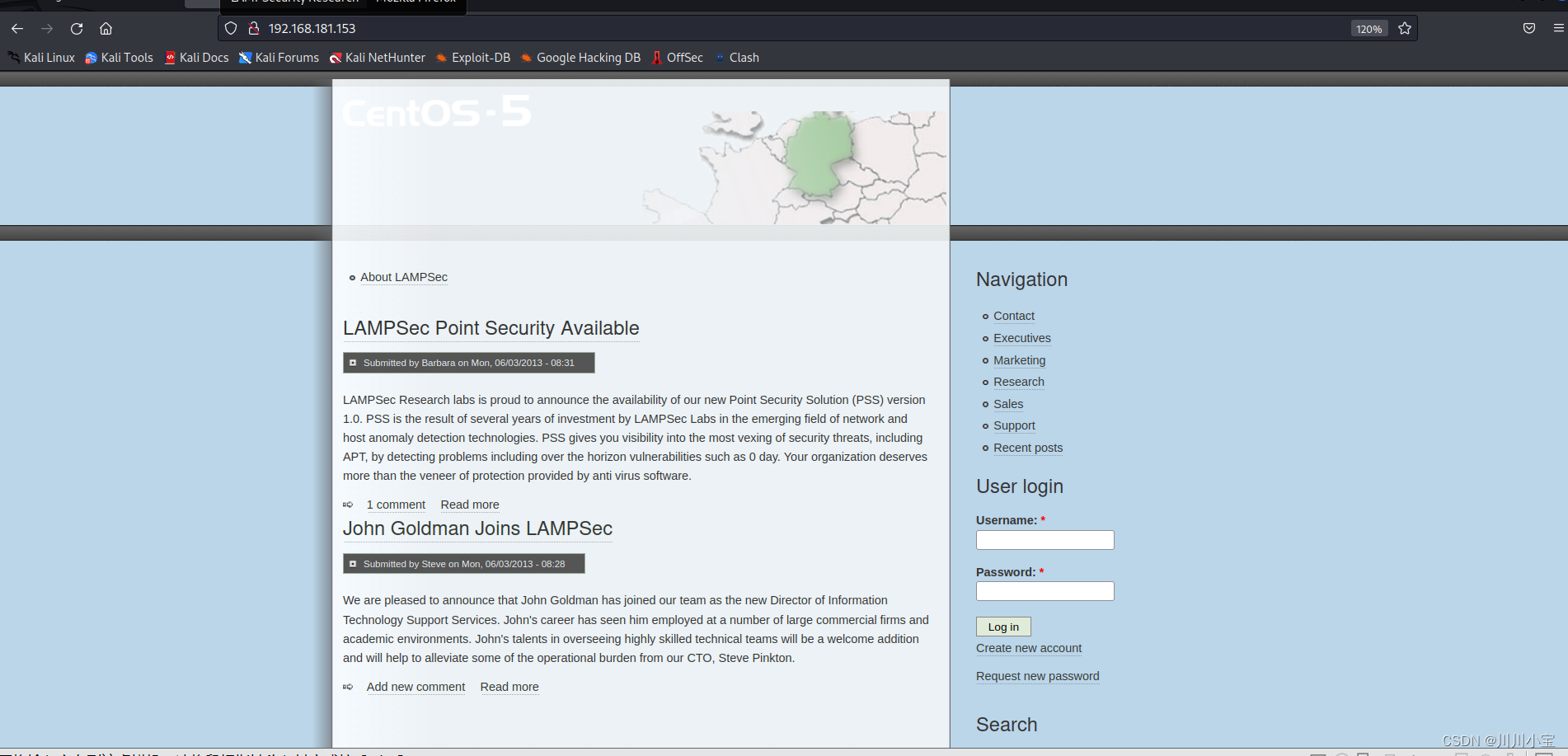Click Read more under Point Security article
This screenshot has height=756, width=1568.
tap(470, 505)
